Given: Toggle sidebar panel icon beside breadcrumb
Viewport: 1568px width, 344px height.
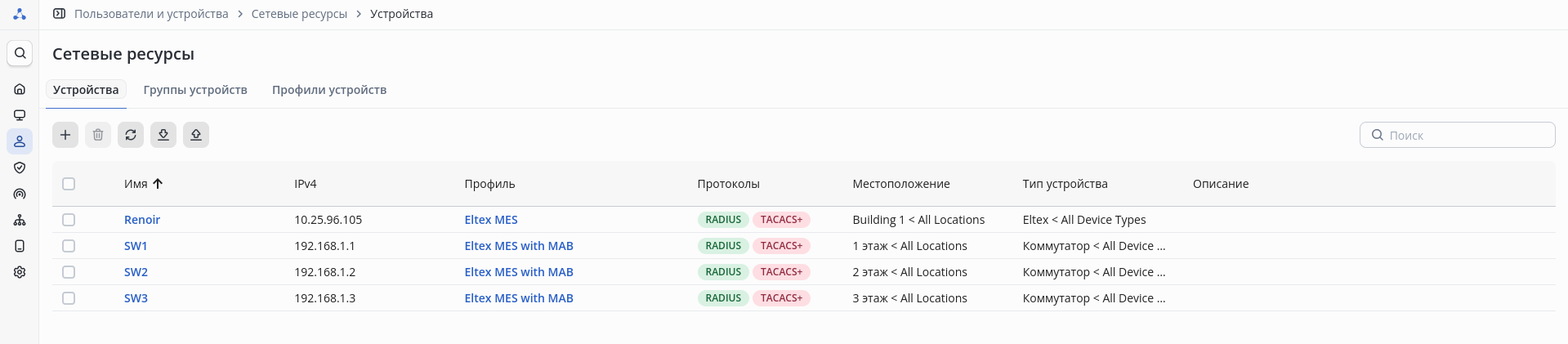Looking at the screenshot, I should point(59,14).
